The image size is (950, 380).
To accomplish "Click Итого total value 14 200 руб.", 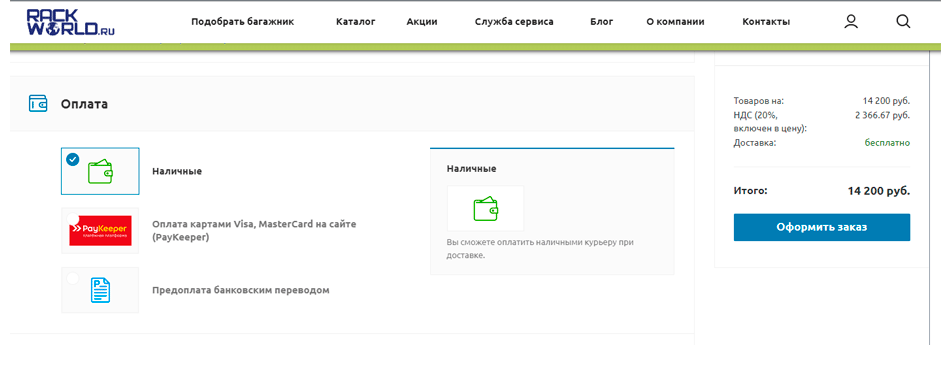I will (879, 191).
